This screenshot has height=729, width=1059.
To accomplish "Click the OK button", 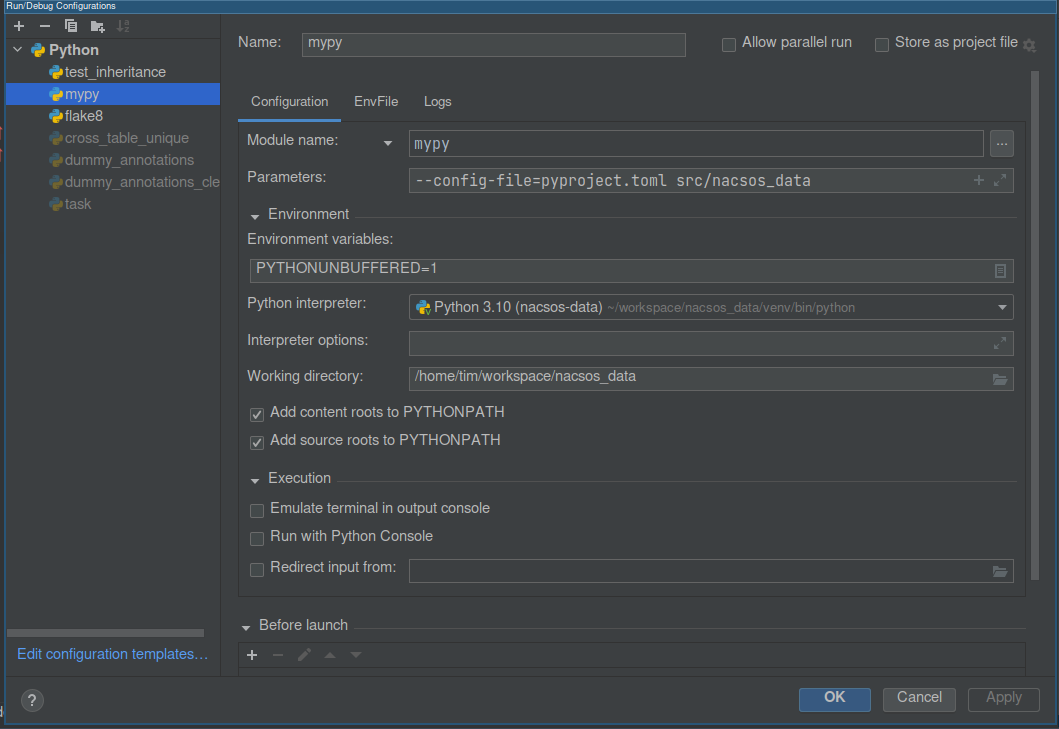I will coord(834,698).
